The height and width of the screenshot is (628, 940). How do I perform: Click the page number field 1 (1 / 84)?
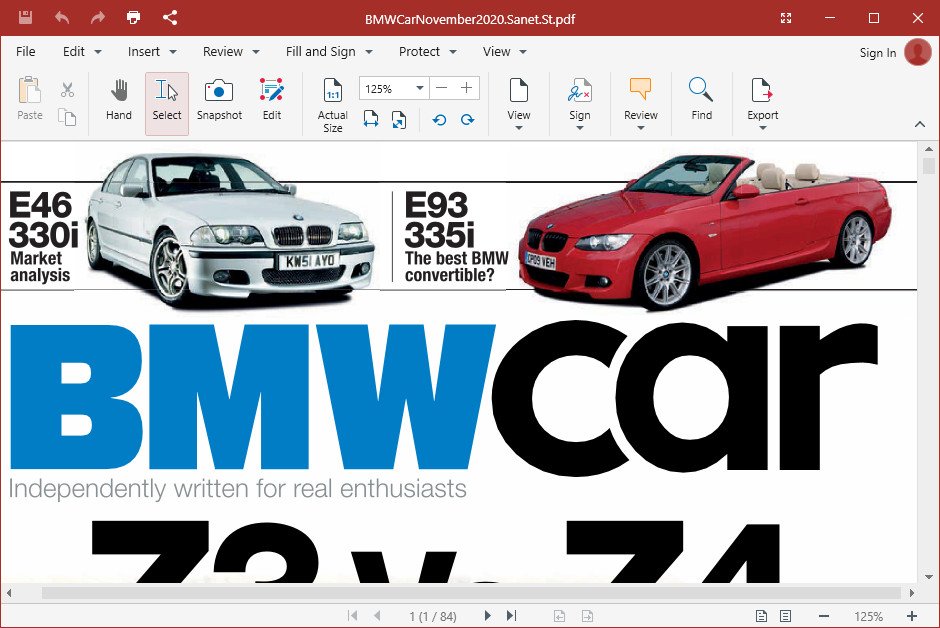click(x=433, y=616)
